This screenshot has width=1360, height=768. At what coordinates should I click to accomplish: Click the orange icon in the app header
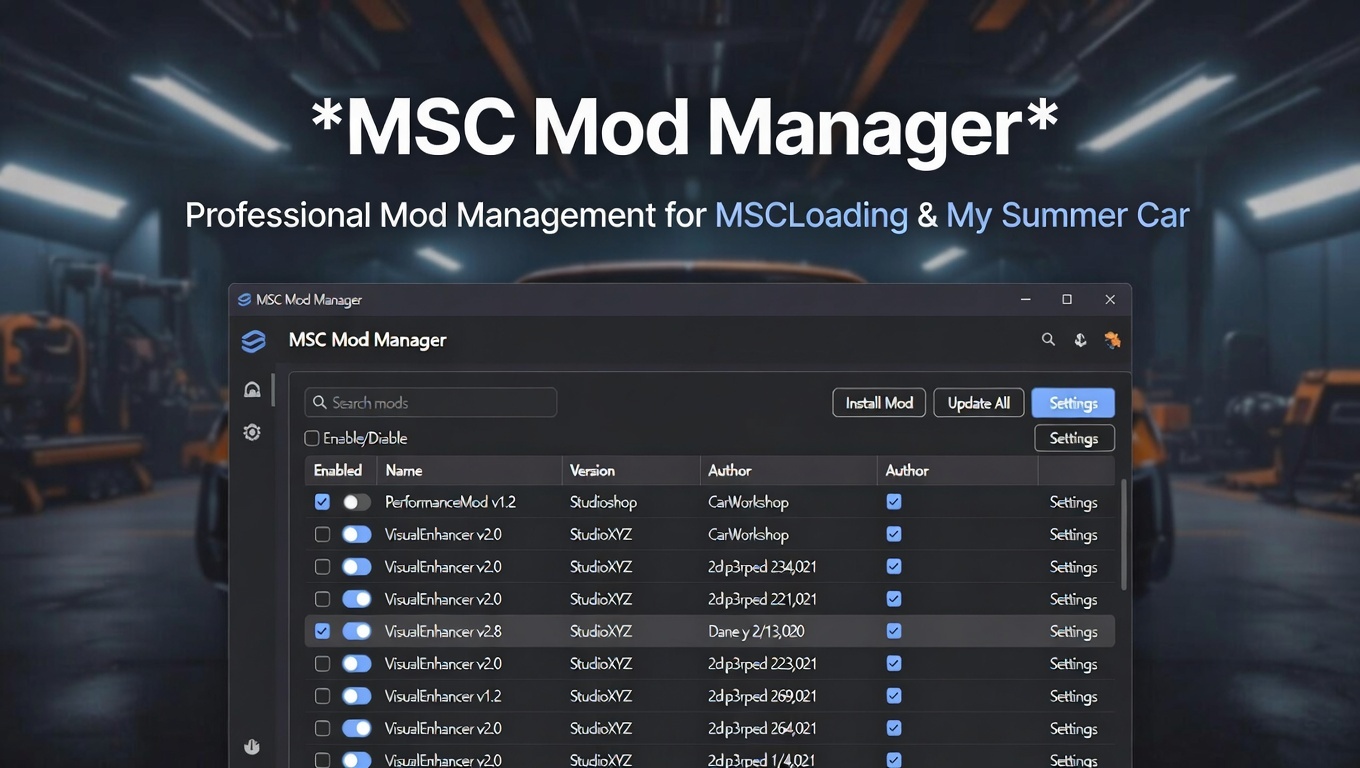[x=1112, y=340]
